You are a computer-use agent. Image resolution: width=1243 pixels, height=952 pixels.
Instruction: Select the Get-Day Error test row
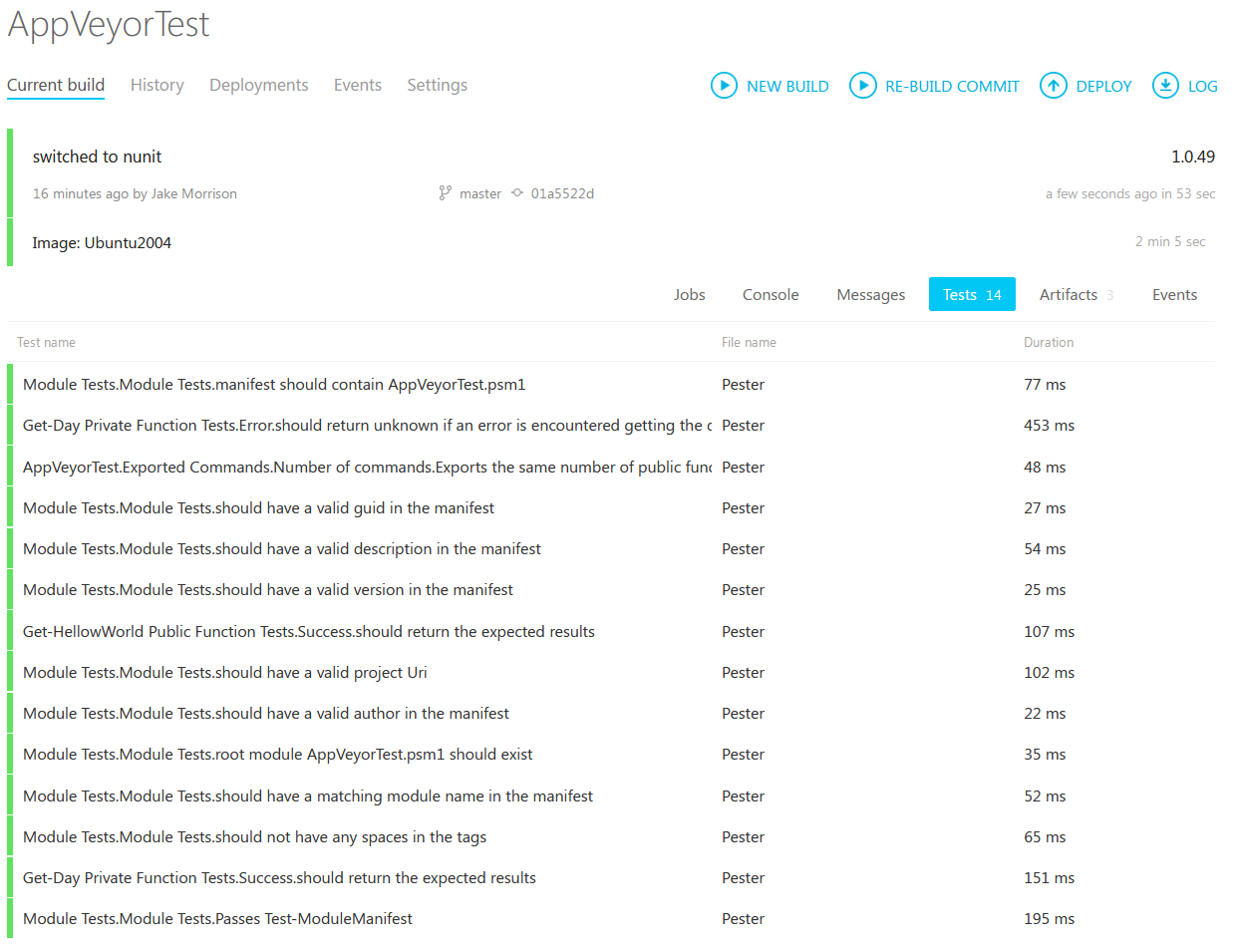tap(611, 425)
